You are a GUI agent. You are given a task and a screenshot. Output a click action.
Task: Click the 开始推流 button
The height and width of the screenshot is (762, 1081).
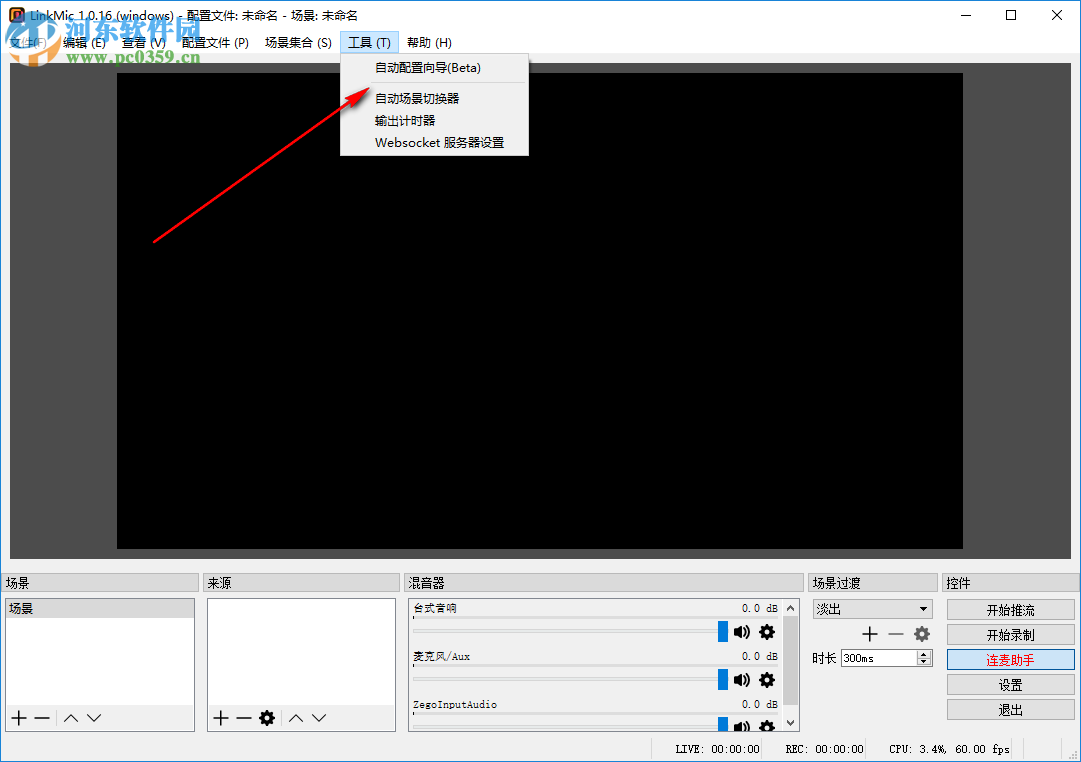click(1011, 610)
